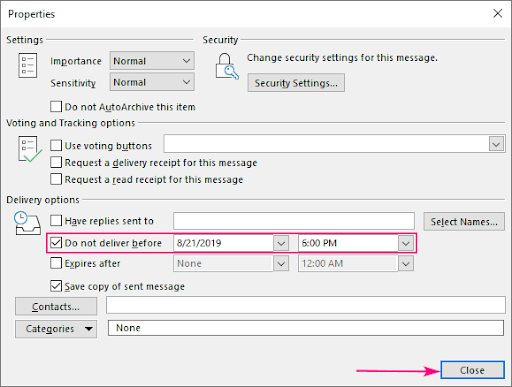Expand the delivery date picker 8/21/2019
512x387 pixels.
coord(281,243)
